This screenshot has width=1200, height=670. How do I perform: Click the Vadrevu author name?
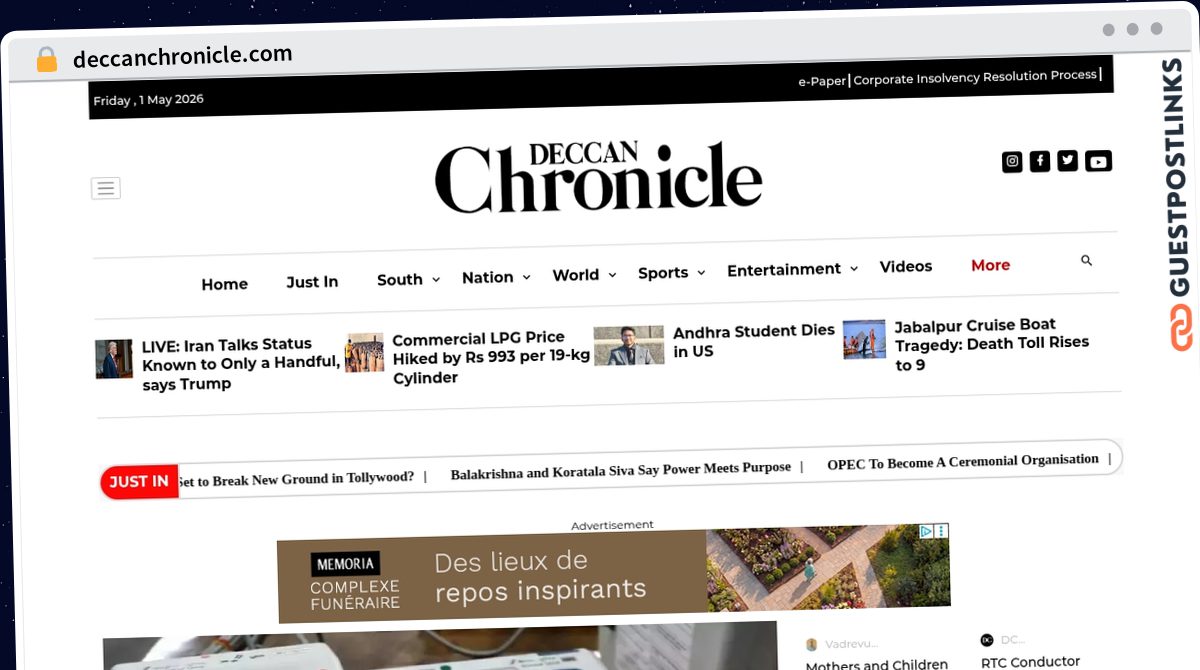[x=851, y=644]
